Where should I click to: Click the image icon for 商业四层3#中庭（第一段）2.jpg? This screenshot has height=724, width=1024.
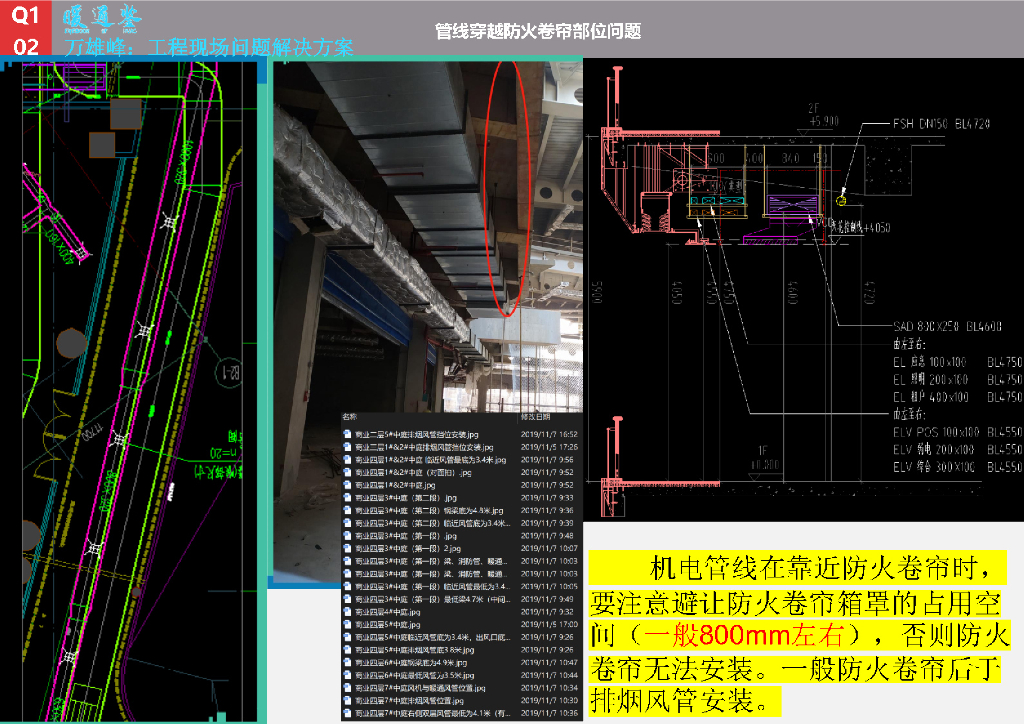[347, 548]
